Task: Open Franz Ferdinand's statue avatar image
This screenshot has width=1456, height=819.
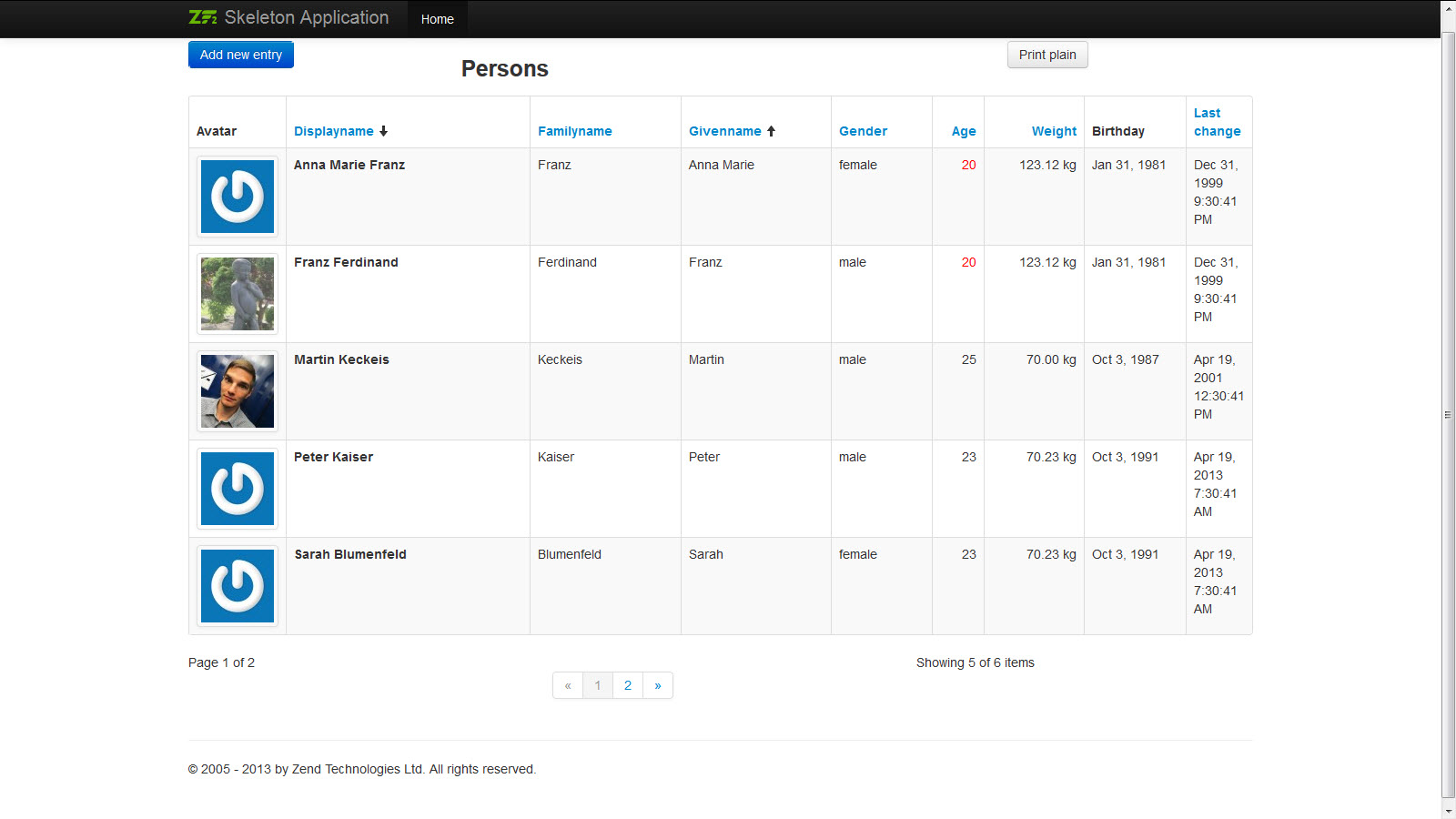Action: [238, 294]
